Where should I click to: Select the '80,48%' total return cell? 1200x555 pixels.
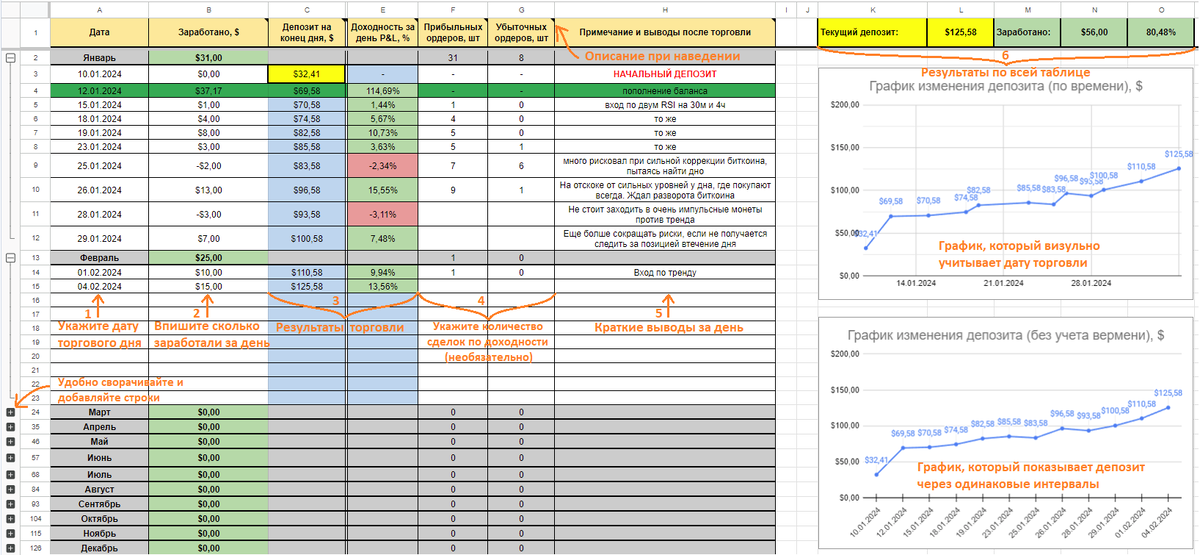[1162, 33]
